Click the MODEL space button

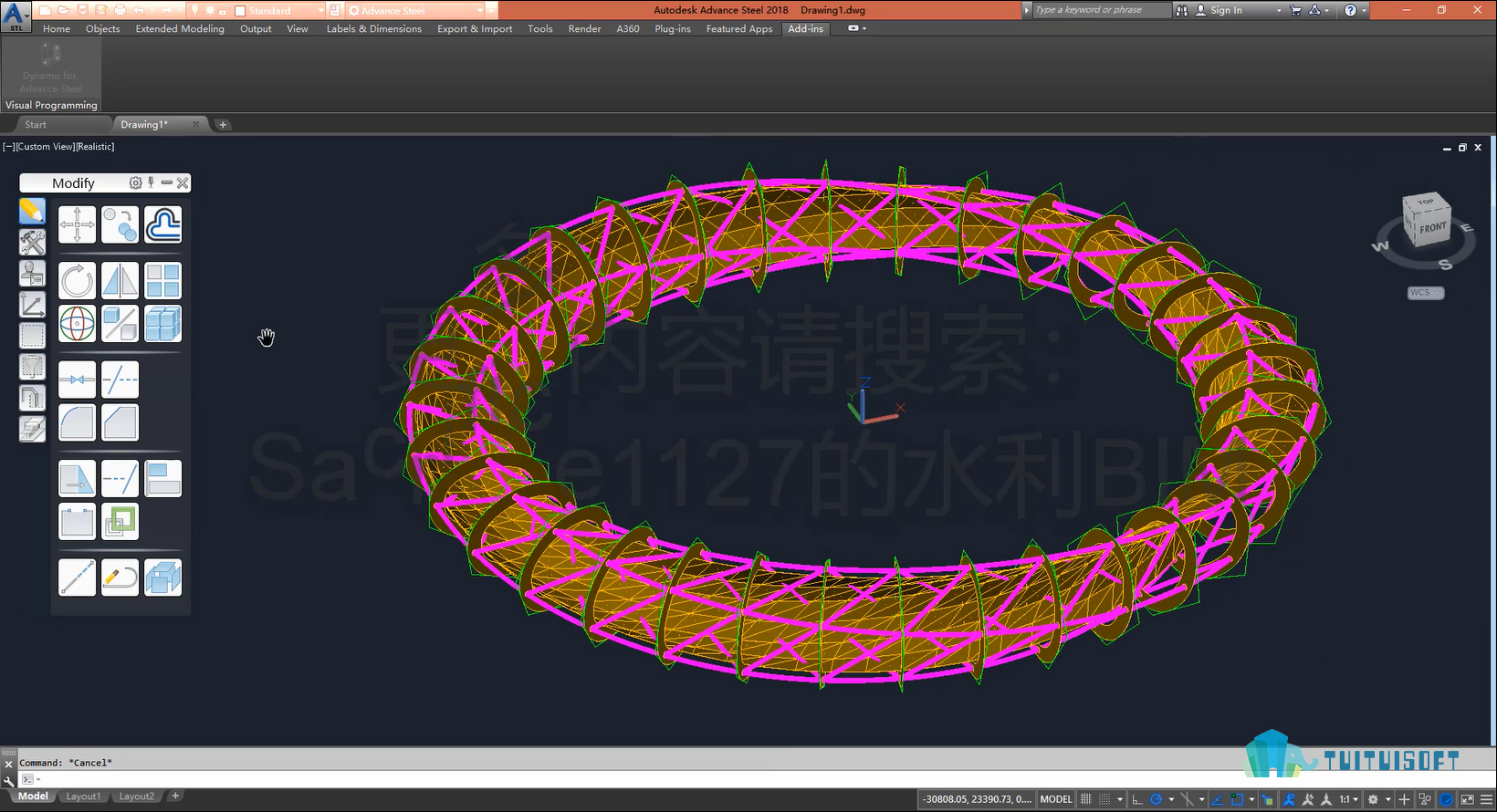pos(1056,799)
